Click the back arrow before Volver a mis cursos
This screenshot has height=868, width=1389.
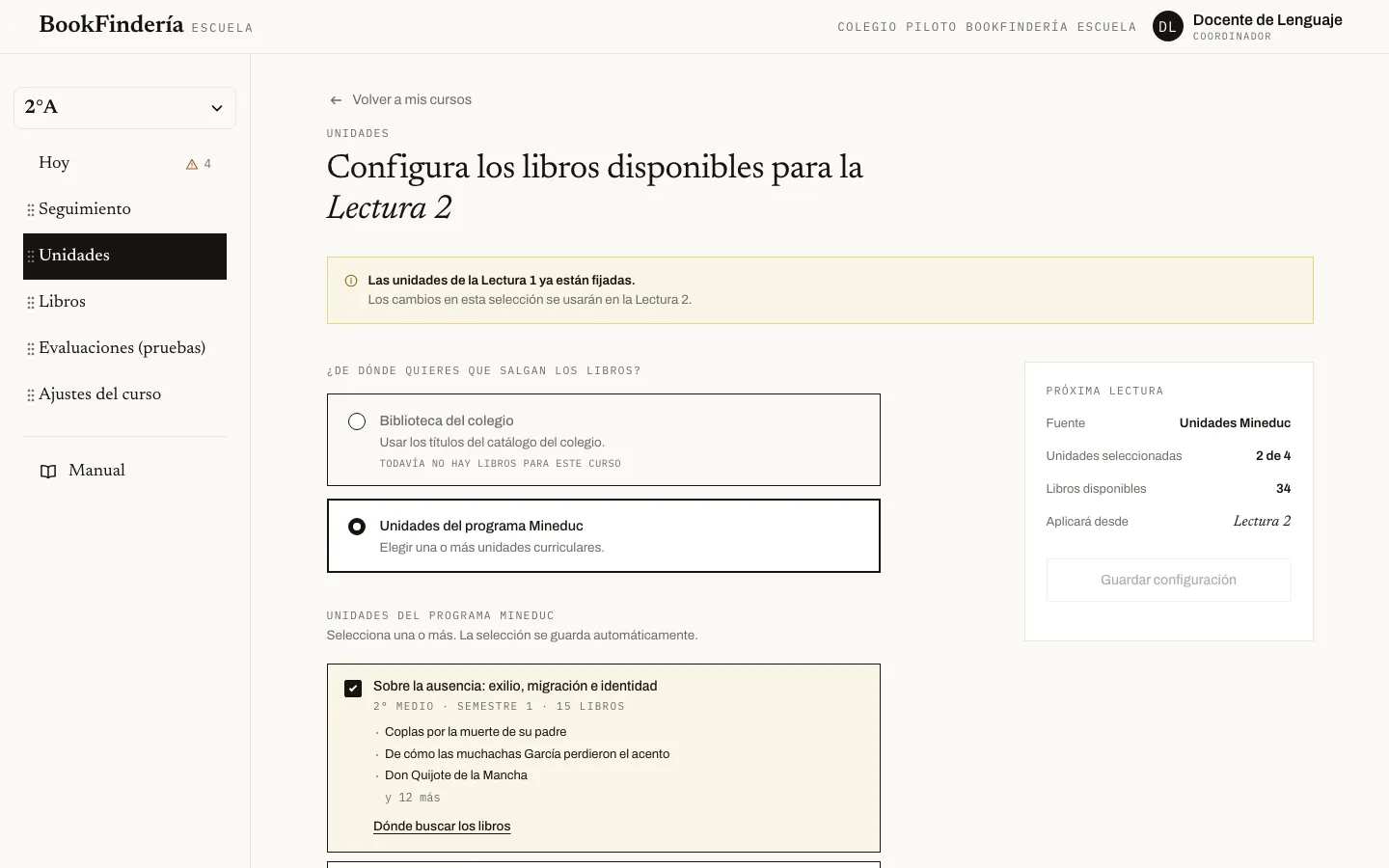coord(336,100)
